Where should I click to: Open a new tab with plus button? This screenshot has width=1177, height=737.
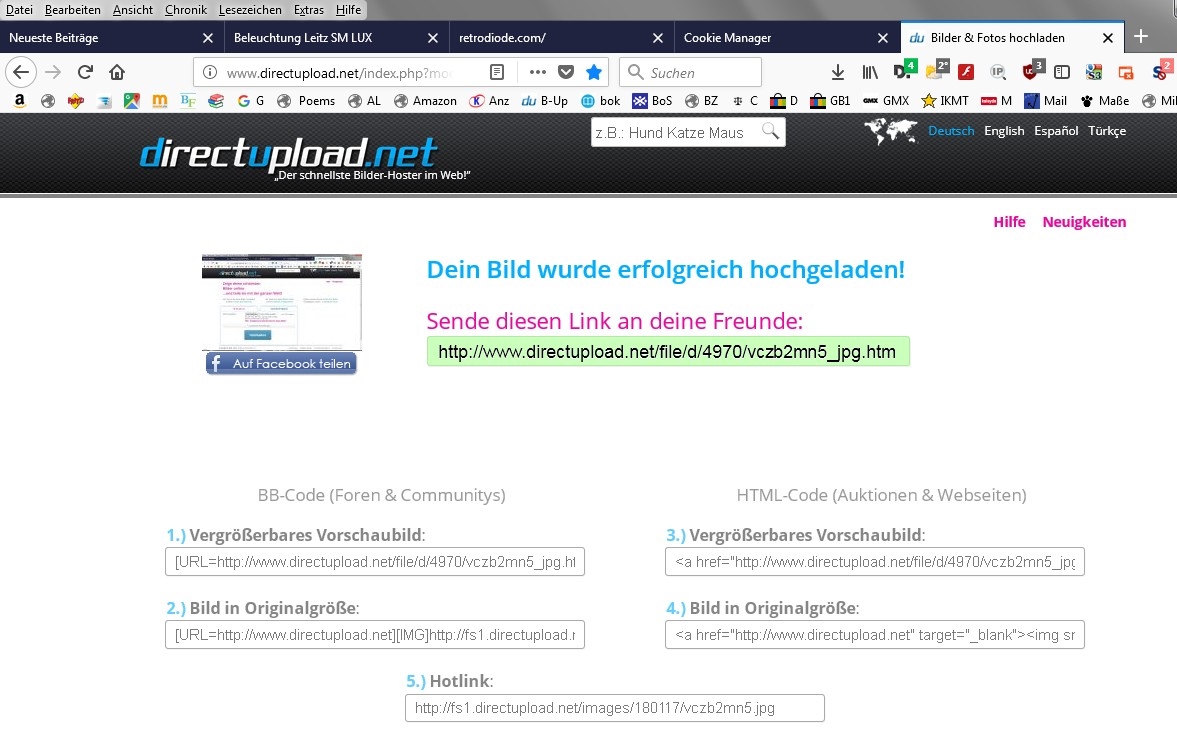pos(1140,37)
